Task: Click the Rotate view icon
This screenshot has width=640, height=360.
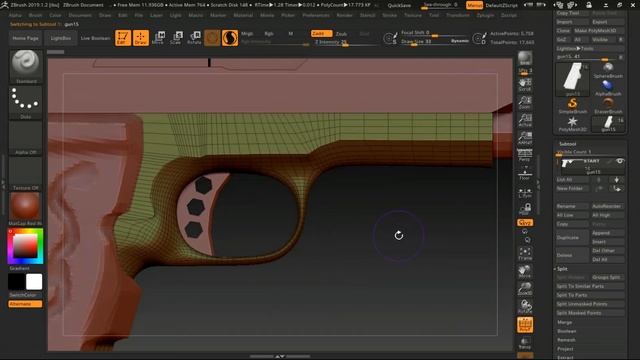Action: click(525, 307)
